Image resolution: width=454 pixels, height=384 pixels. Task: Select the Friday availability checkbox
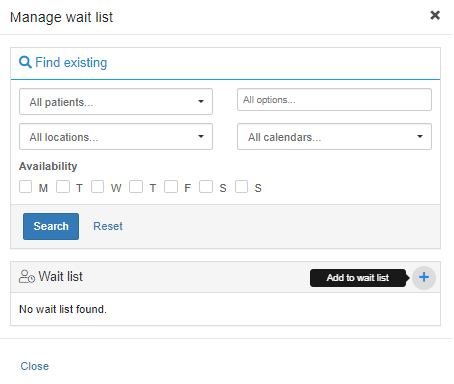171,187
